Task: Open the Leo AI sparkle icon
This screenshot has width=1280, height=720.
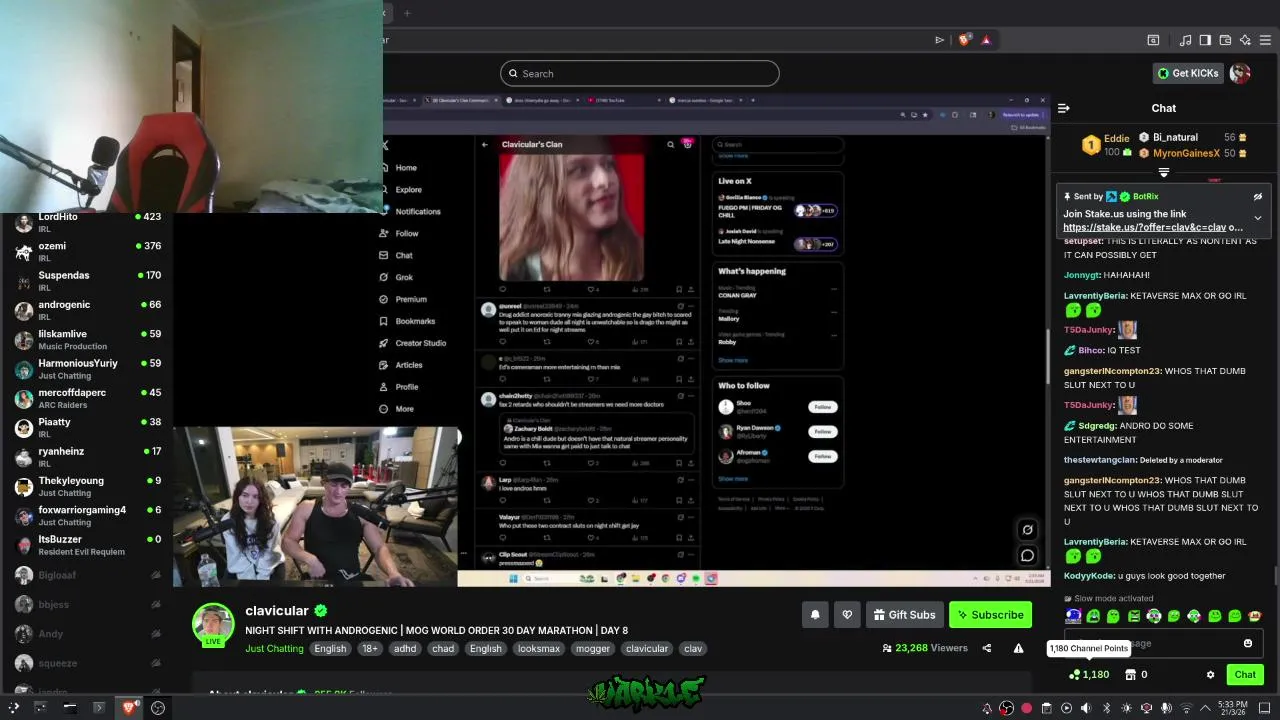Action: point(1245,40)
